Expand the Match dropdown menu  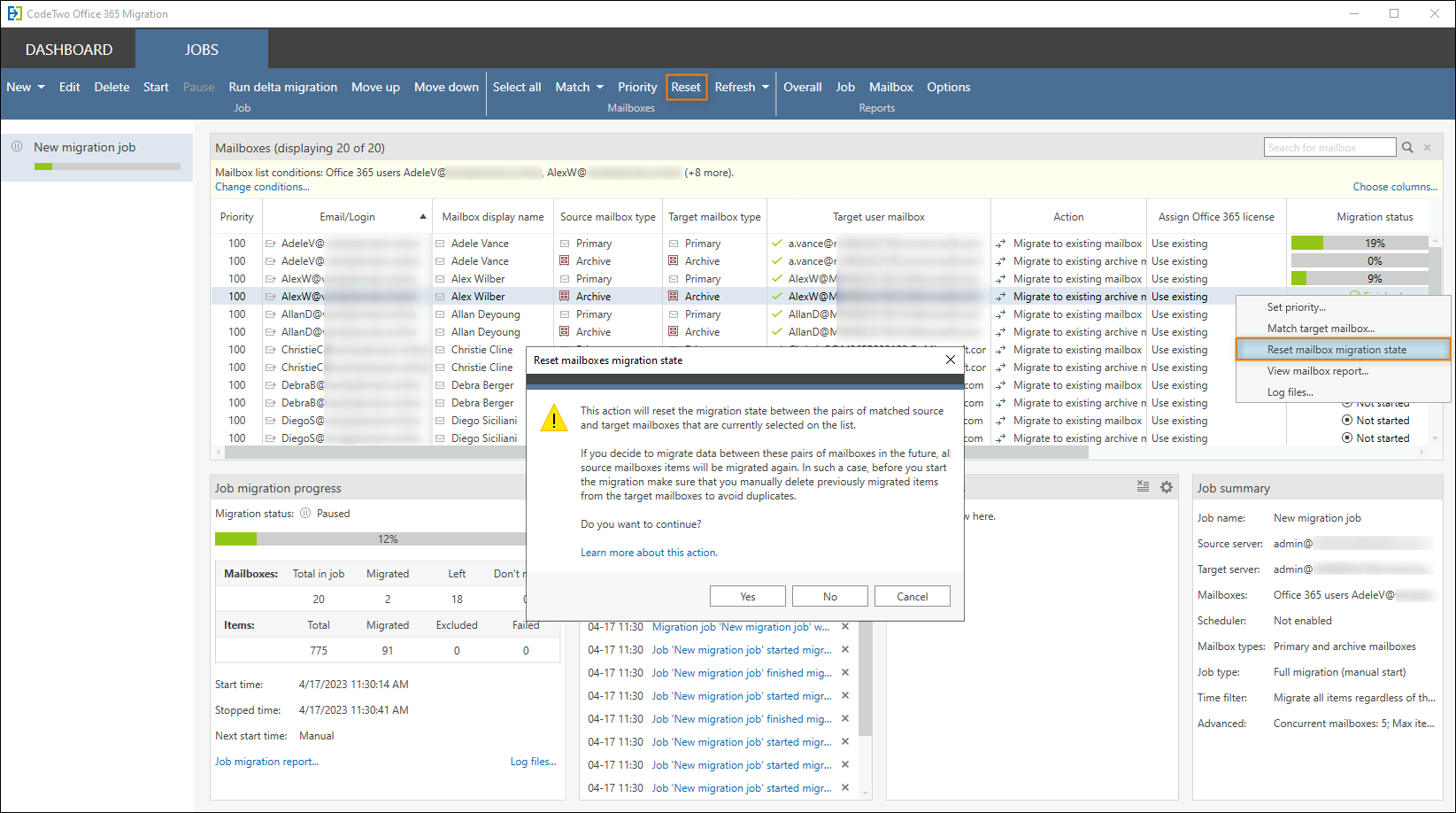tap(580, 87)
